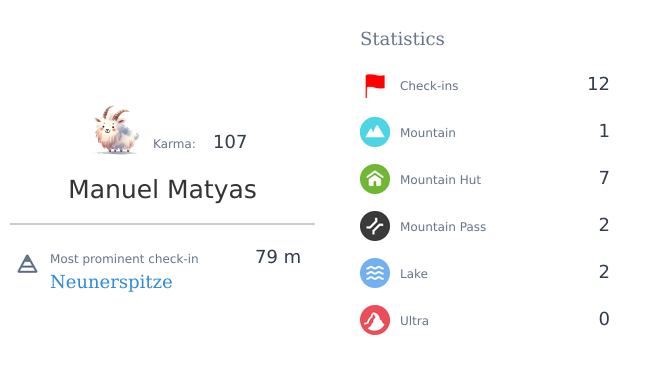Select the Check-ins label
The width and height of the screenshot is (650, 385).
pos(429,86)
